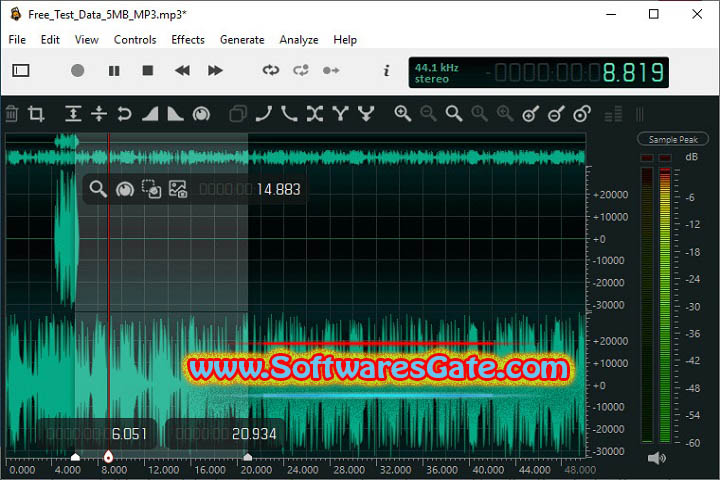Open the Sample Peak meter mode selector
720x480 pixels.
tap(673, 139)
